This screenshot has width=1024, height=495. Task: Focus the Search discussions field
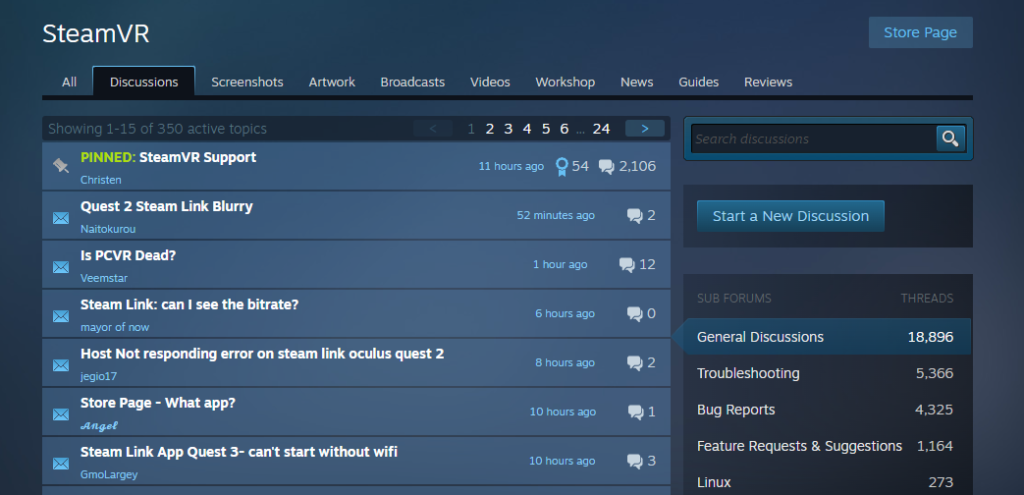(x=812, y=139)
